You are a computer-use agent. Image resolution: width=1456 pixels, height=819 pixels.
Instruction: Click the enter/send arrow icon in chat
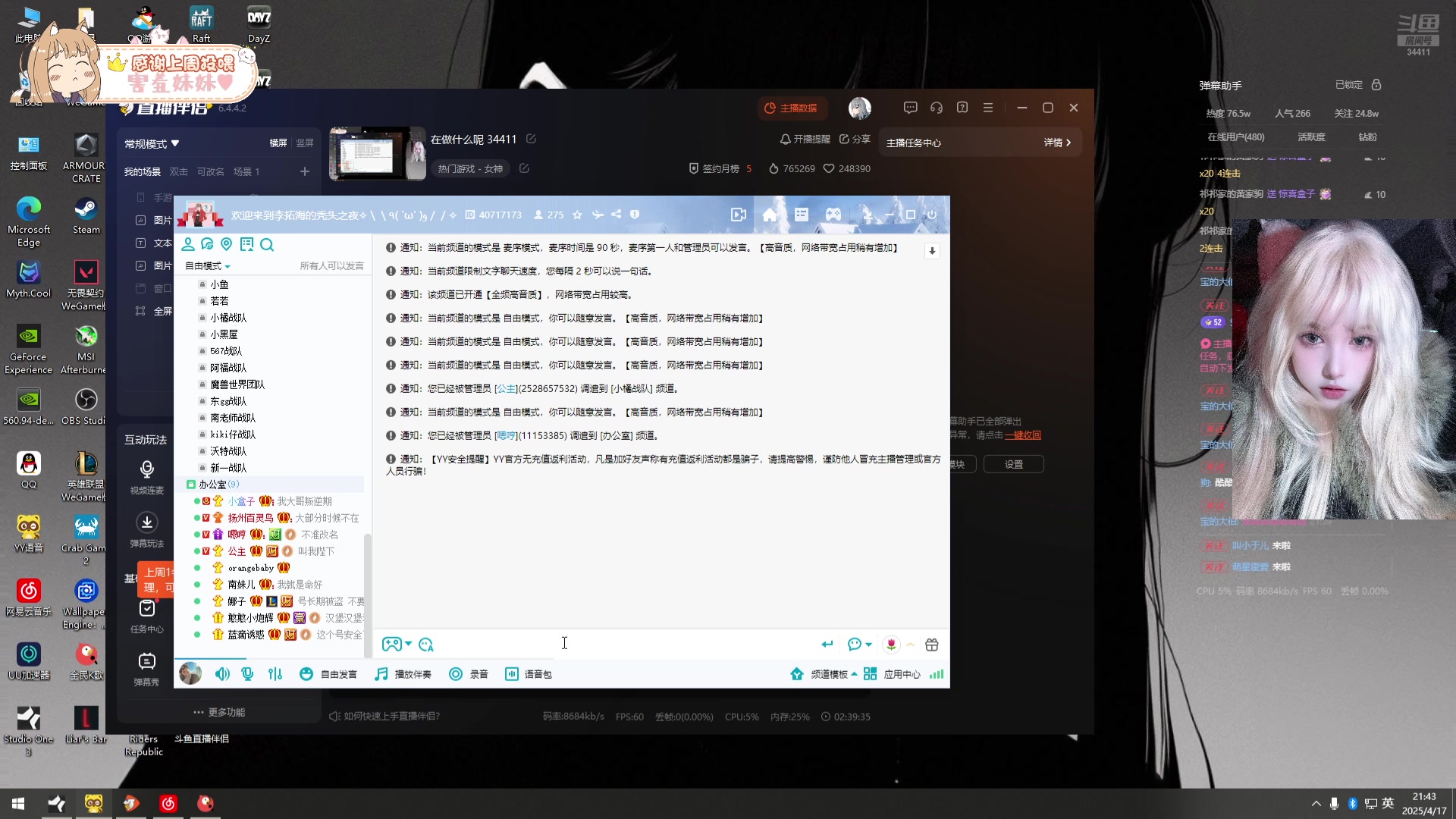pos(827,645)
